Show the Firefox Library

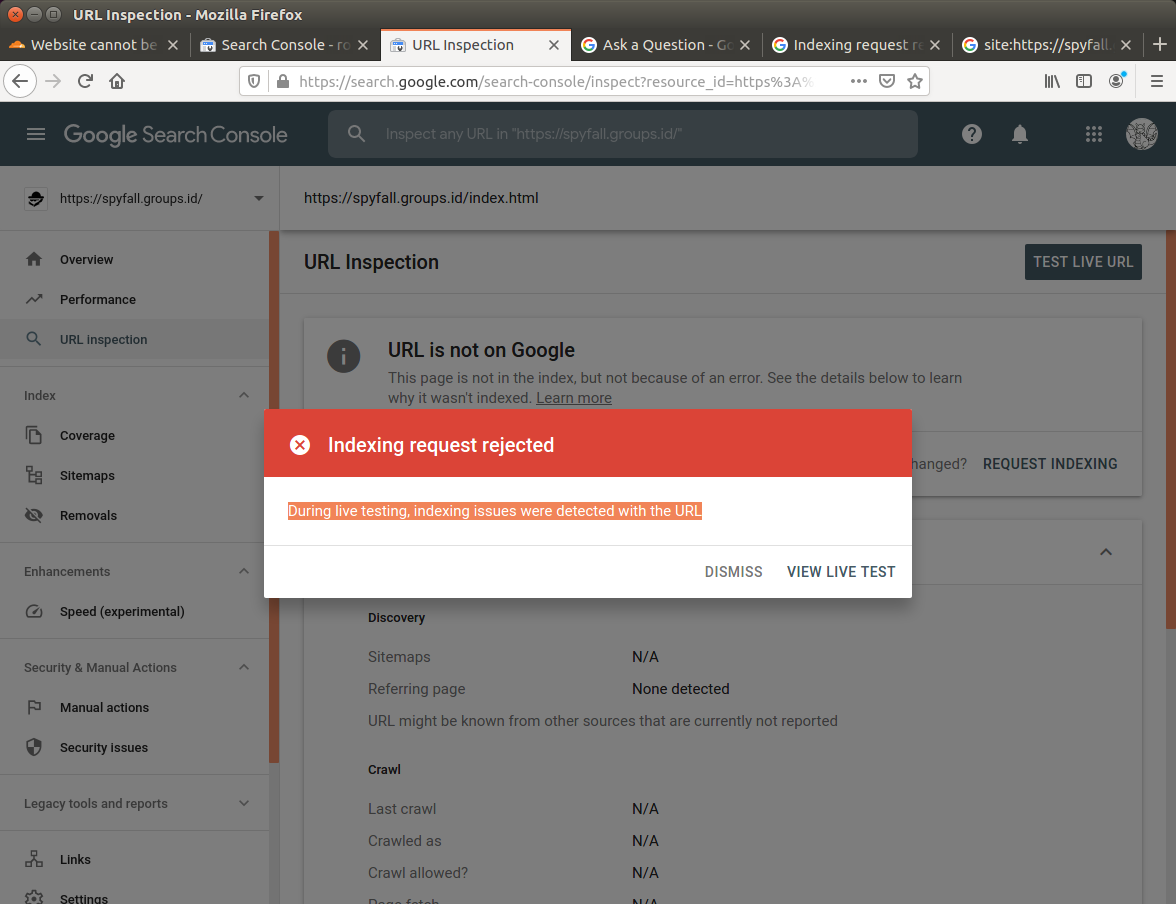1052,81
